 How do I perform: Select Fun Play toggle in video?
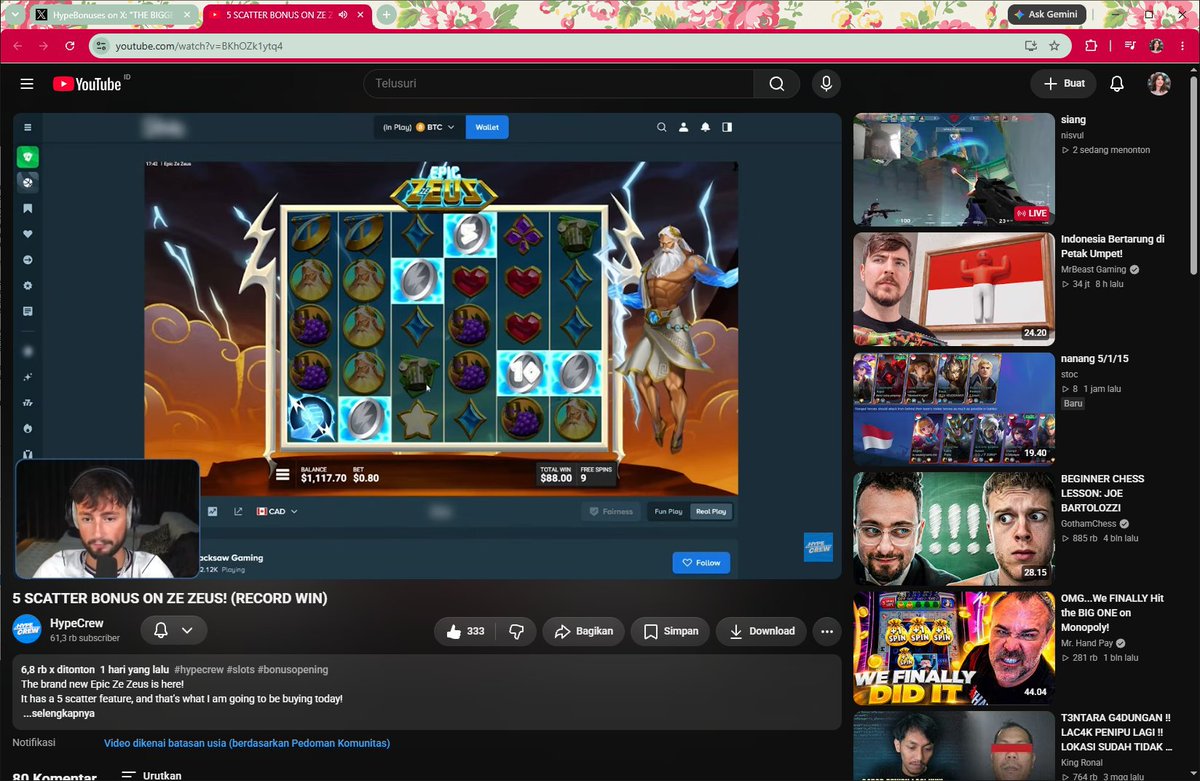coord(668,511)
